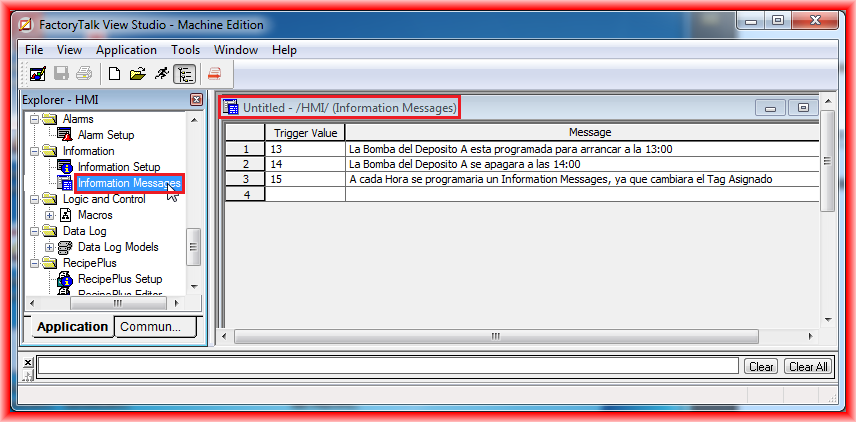Click the Clear button

click(761, 367)
